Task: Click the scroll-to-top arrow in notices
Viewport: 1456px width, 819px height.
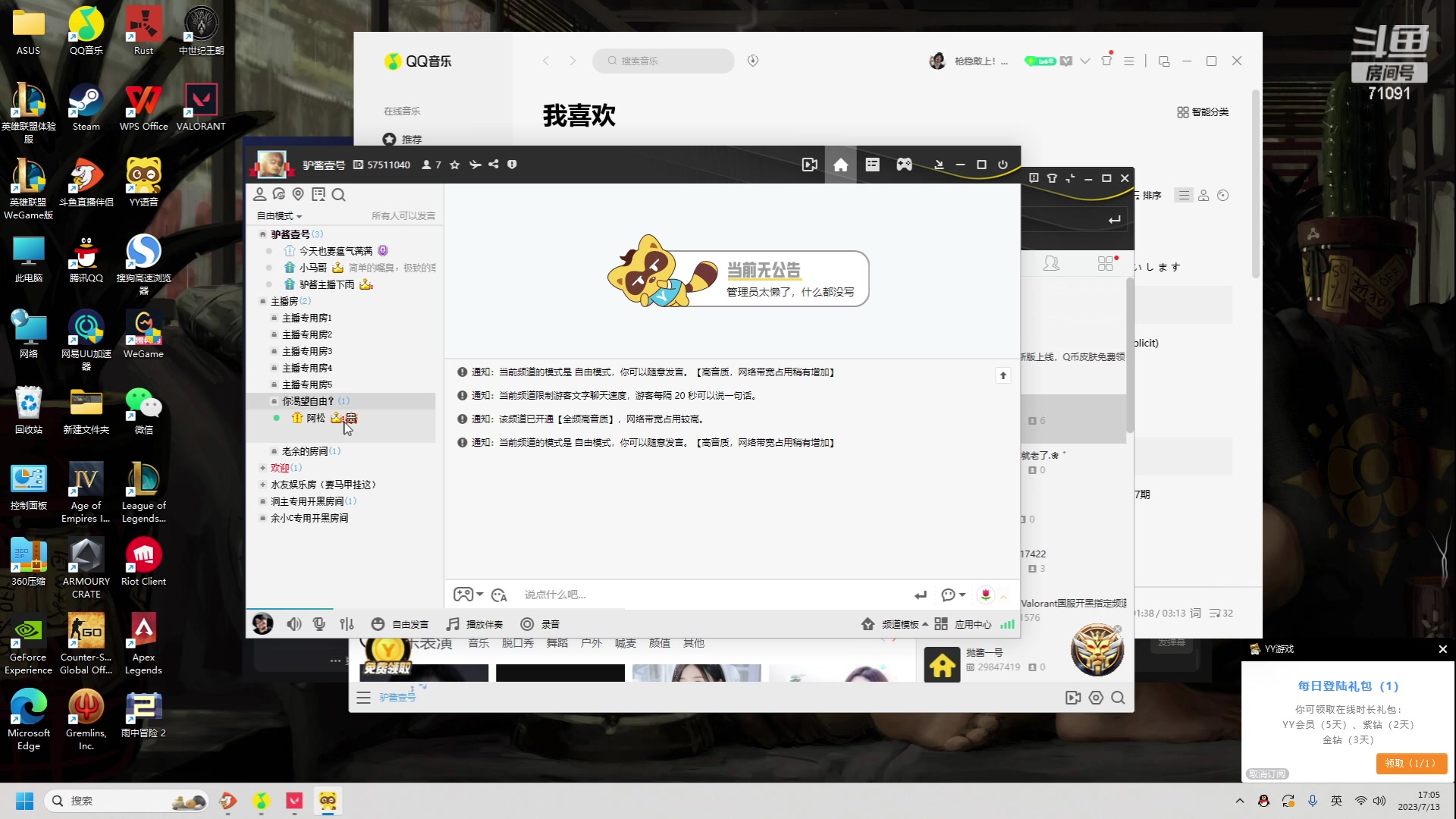Action: tap(1003, 375)
